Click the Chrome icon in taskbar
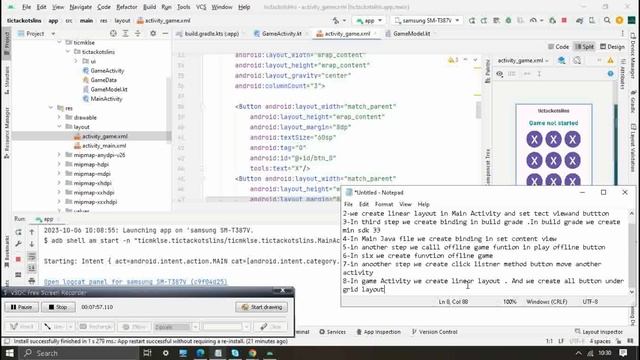 tap(253, 353)
